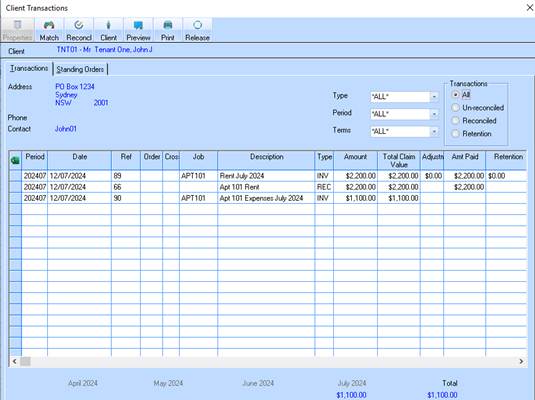Select the Reconciled radio button
This screenshot has height=400, width=535.
pyautogui.click(x=456, y=120)
